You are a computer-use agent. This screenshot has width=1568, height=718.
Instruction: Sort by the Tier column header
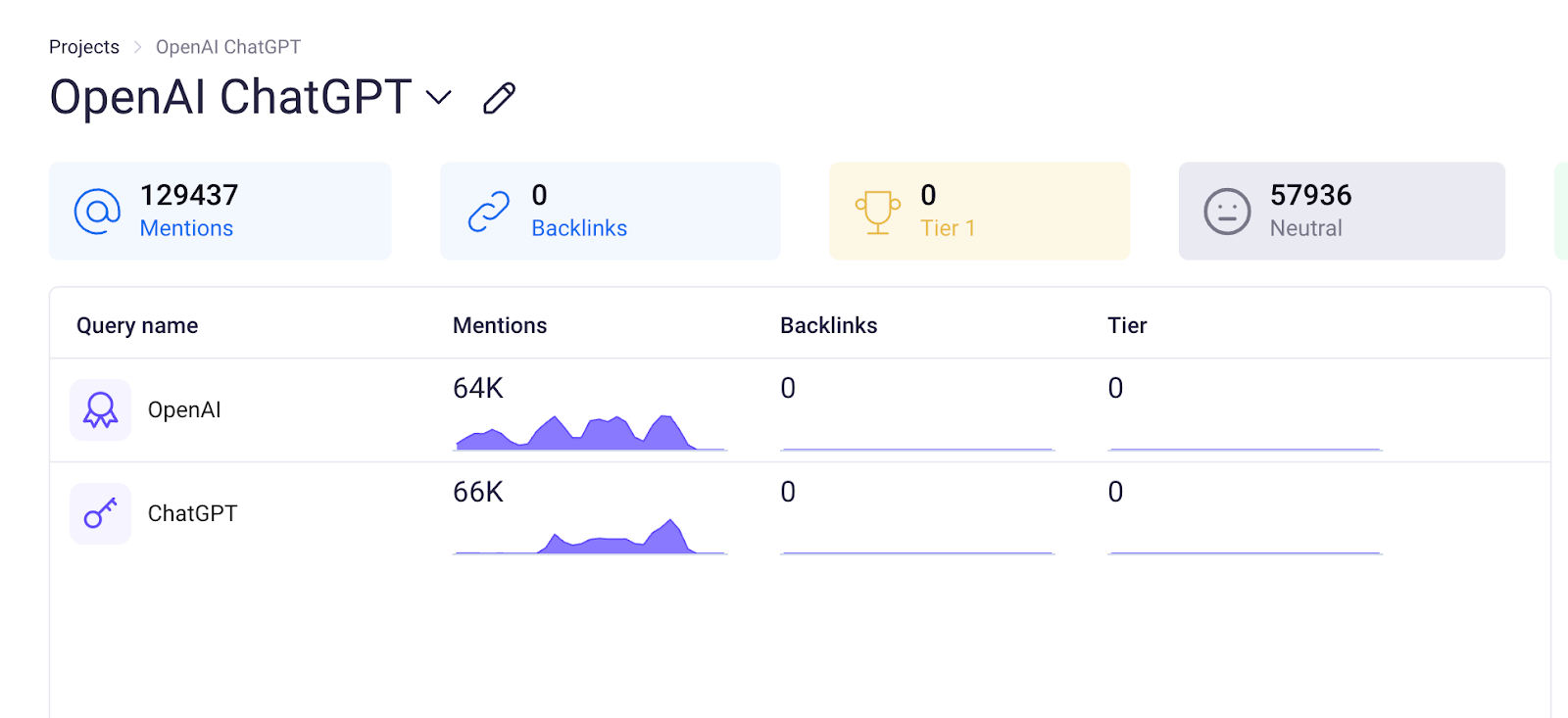pyautogui.click(x=1127, y=325)
